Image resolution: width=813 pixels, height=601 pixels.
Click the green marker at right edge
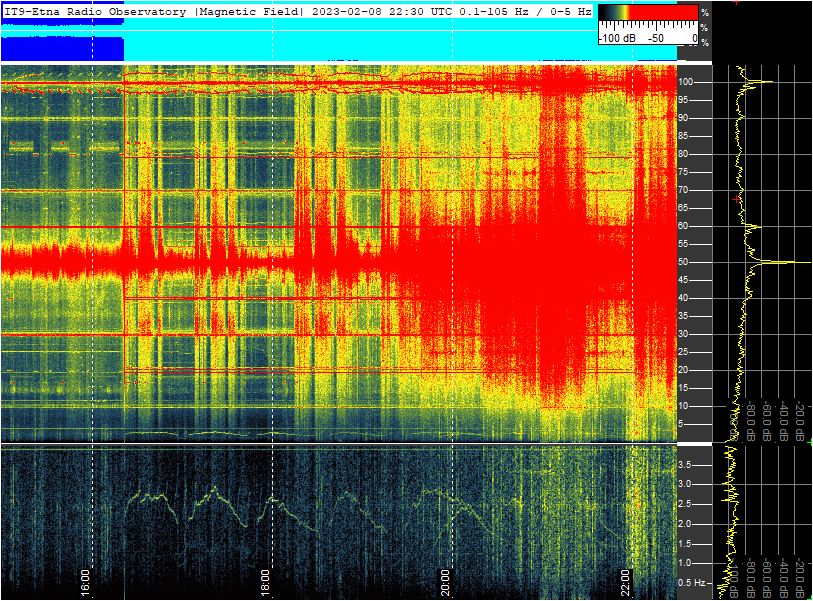click(809, 442)
